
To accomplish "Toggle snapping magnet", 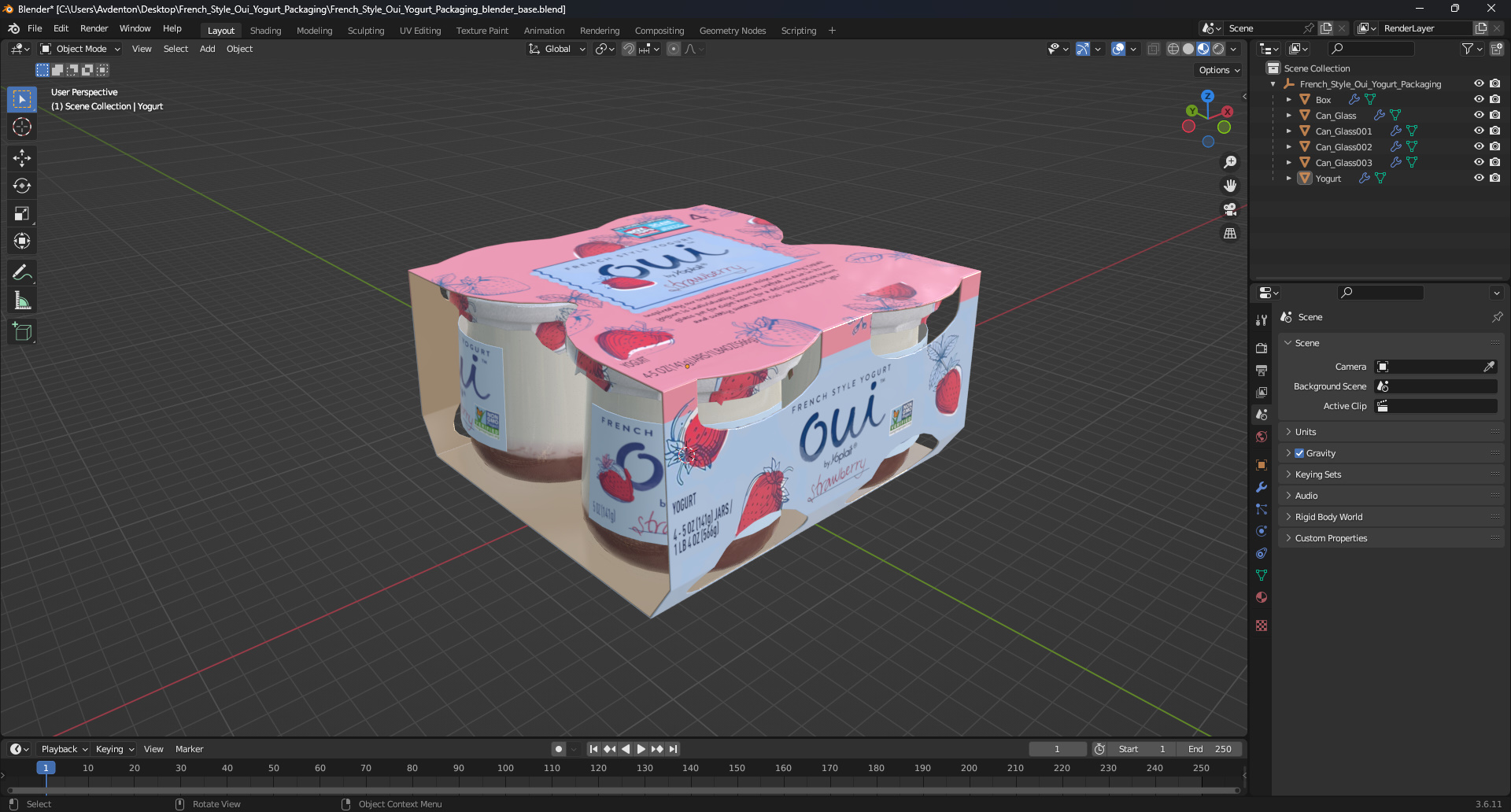I will click(629, 49).
